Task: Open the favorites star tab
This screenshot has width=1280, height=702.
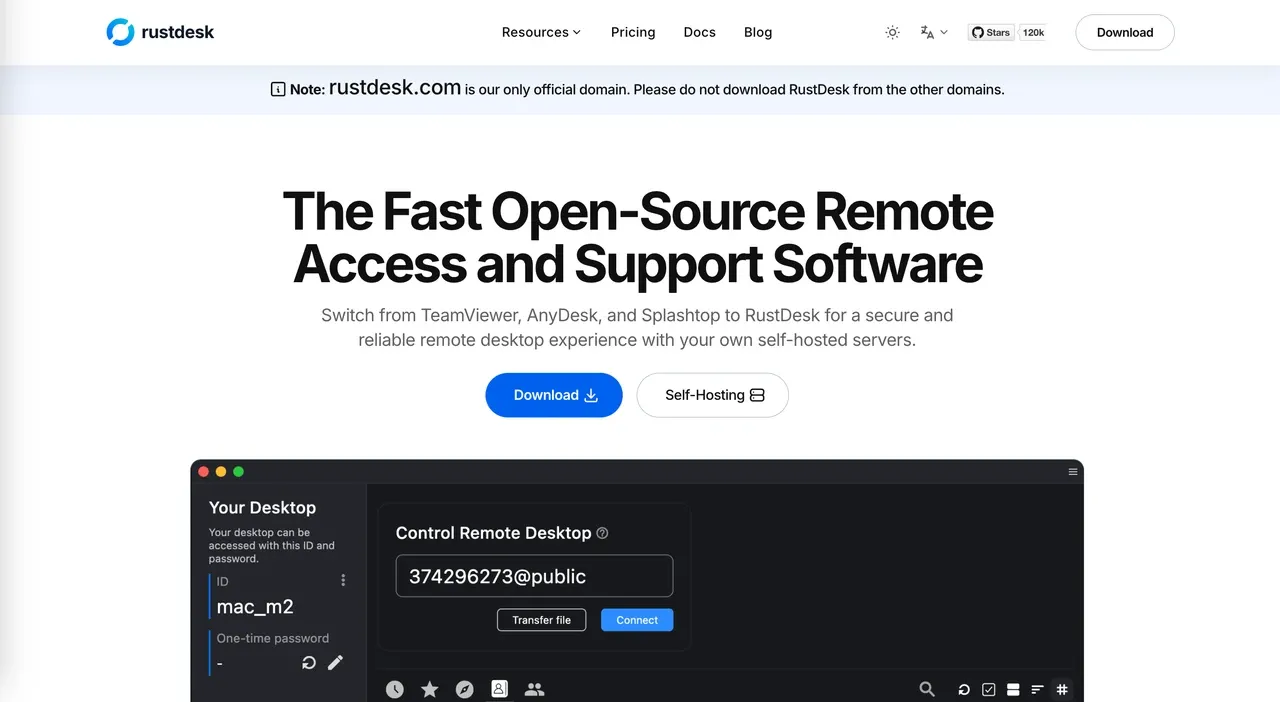Action: click(430, 689)
